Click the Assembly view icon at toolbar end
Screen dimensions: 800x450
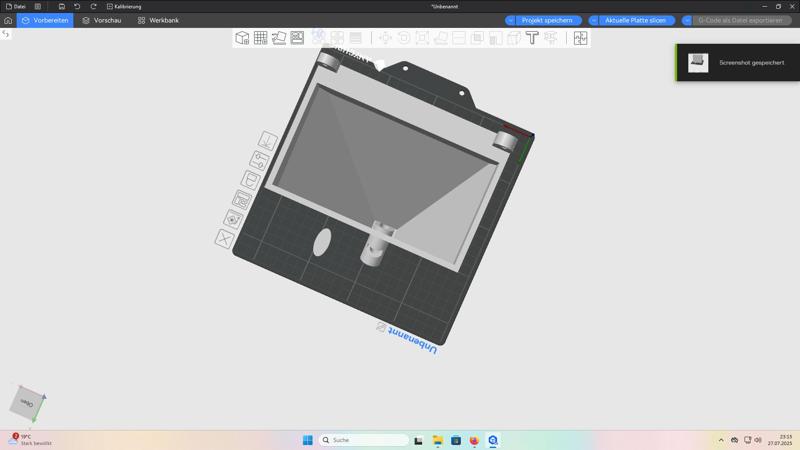(x=580, y=38)
